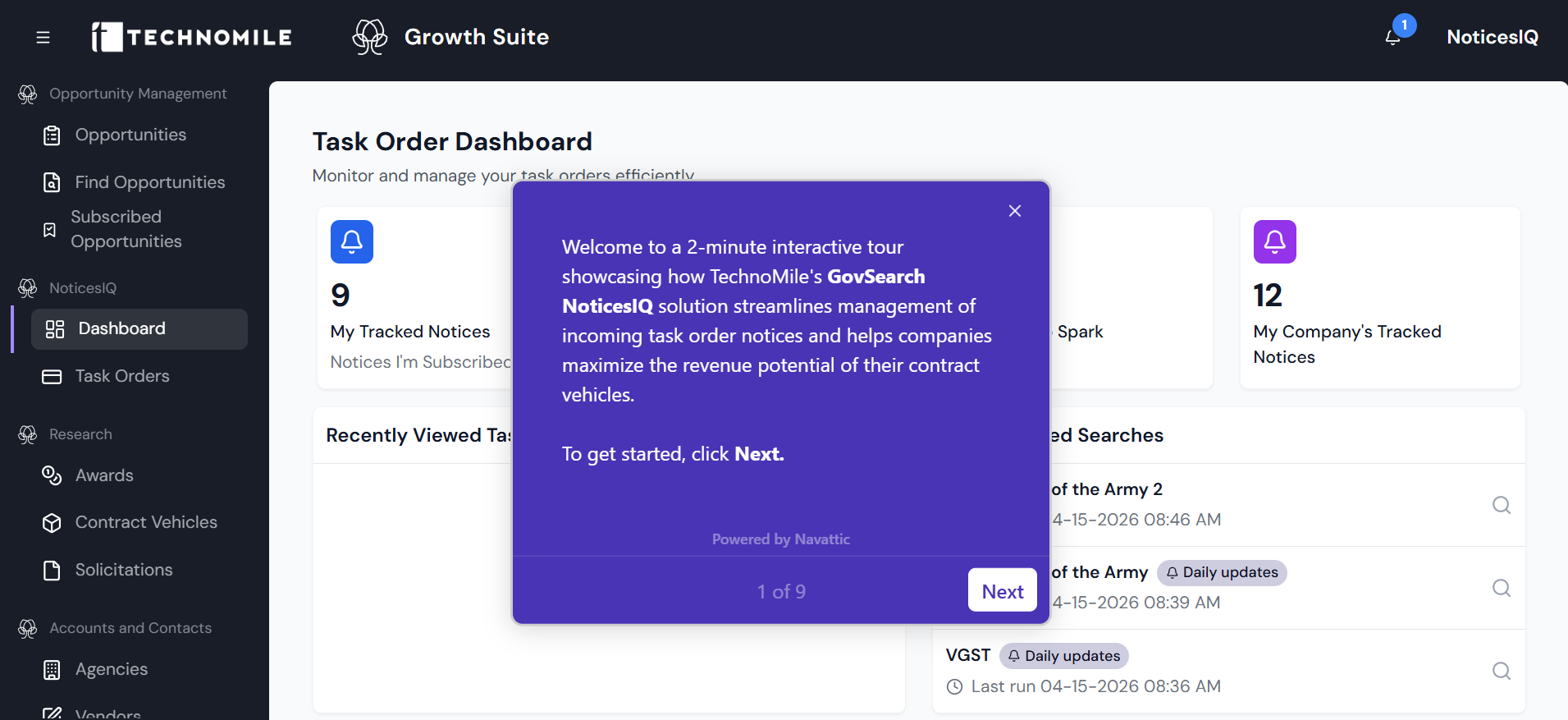The image size is (1568, 720).
Task: Click the Vendors edit icon
Action: 52,714
